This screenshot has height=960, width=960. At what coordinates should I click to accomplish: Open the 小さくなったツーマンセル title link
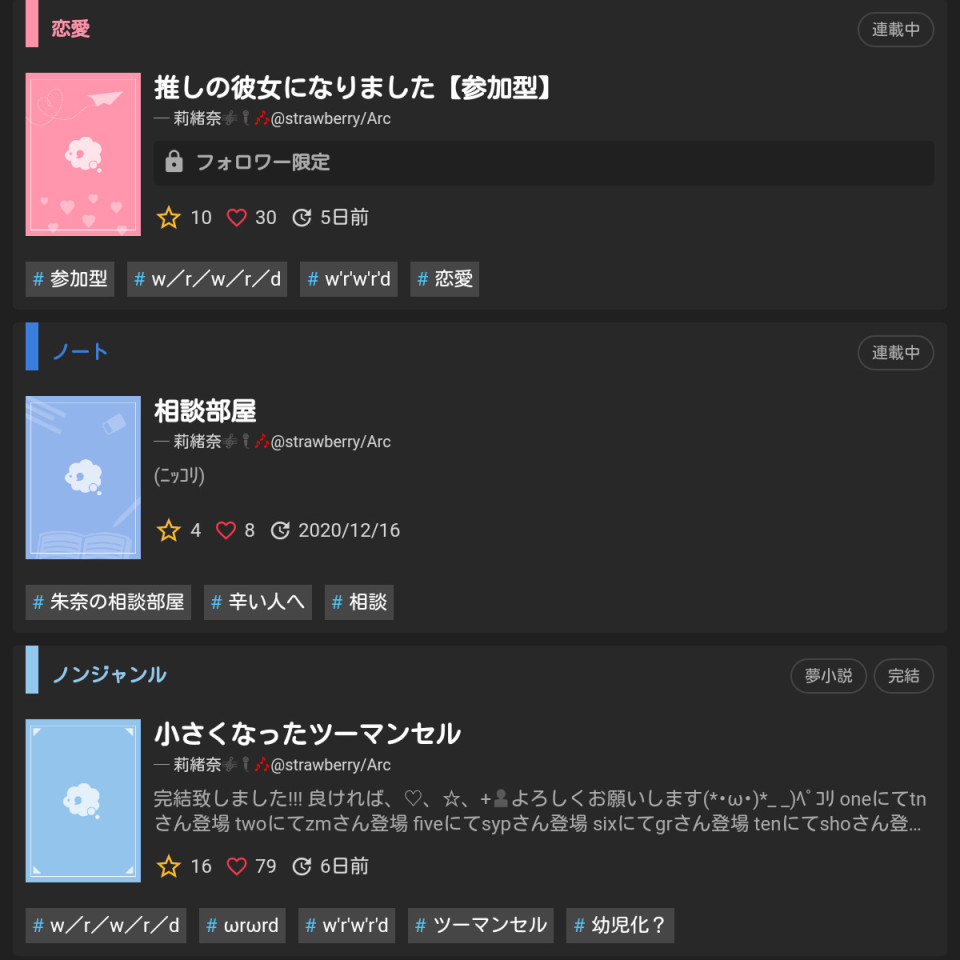pos(307,733)
